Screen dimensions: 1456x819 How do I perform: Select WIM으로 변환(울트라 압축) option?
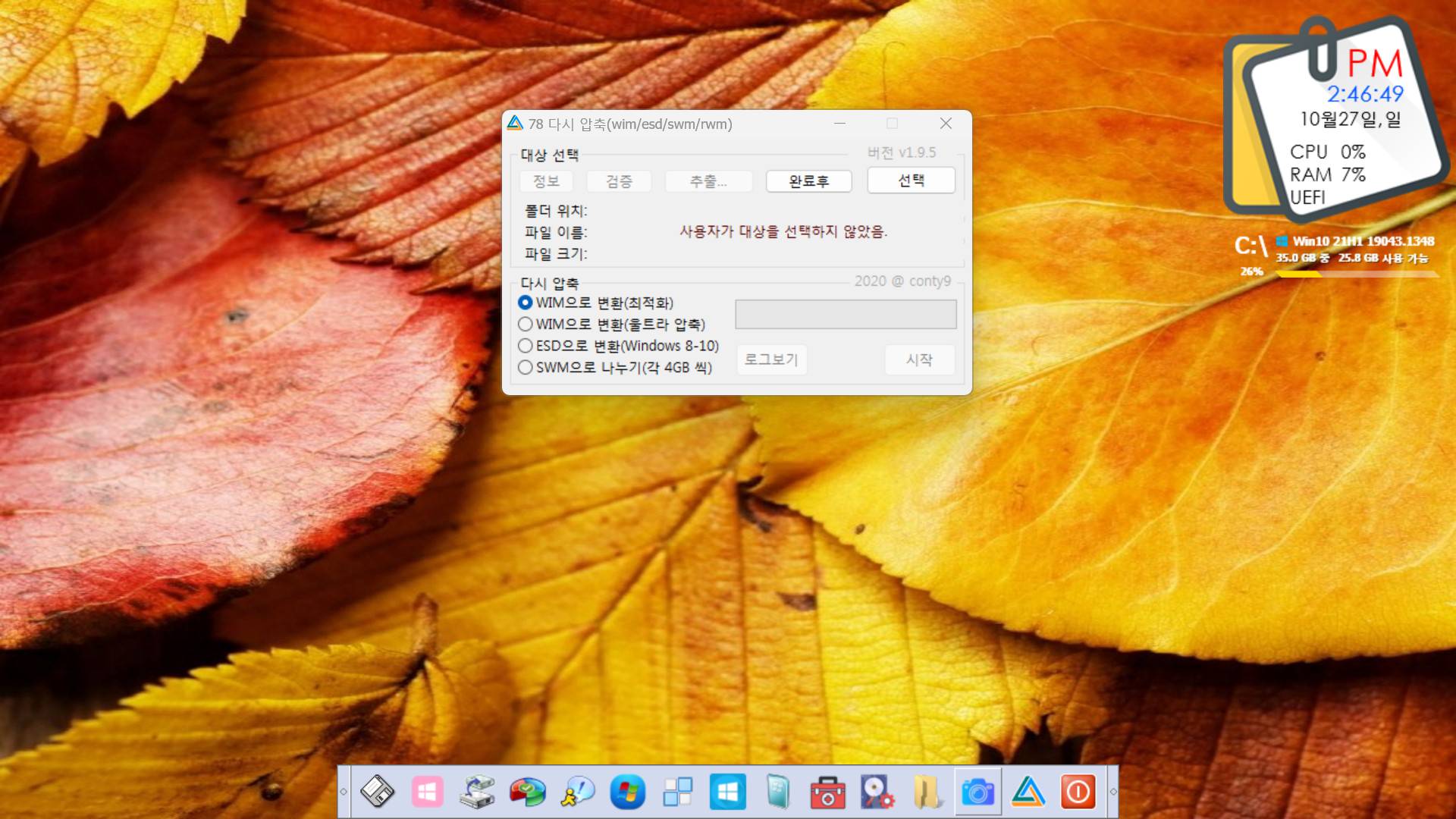click(612, 324)
